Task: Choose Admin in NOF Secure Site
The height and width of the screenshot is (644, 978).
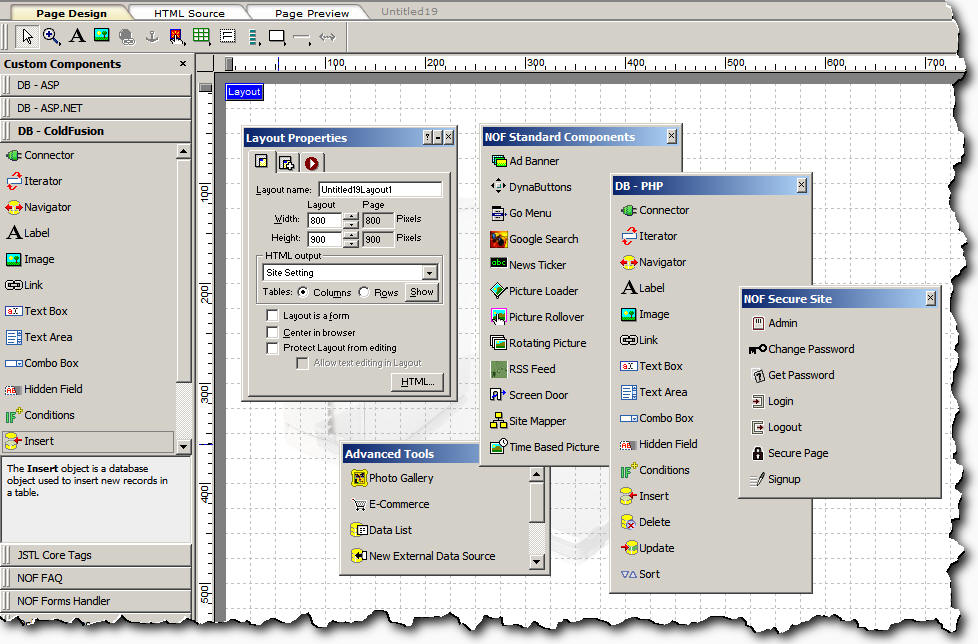Action: [775, 323]
